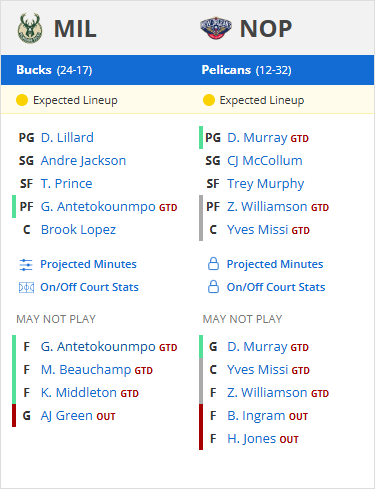375x489 pixels.
Task: View Brook Lopez at center
Action: coord(78,230)
